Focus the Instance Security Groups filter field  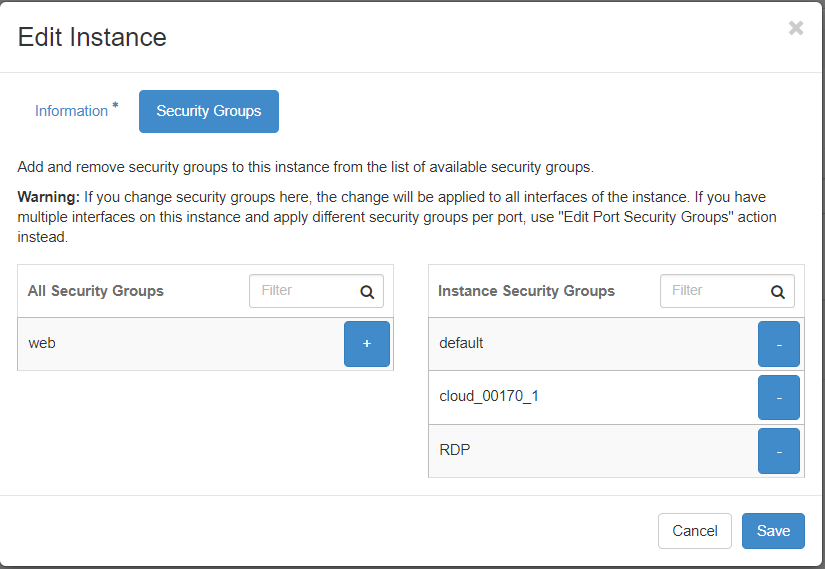pos(727,291)
